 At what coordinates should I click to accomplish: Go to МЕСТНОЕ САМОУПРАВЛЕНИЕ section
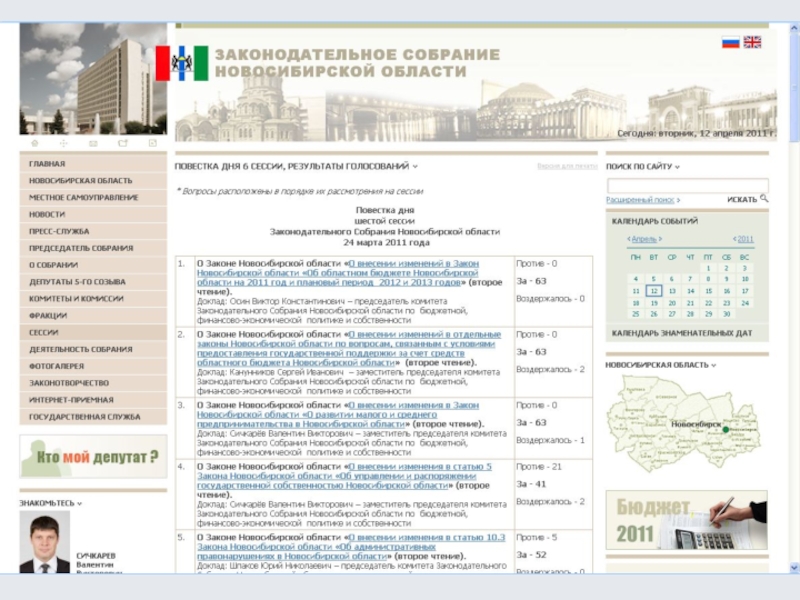tap(93, 197)
